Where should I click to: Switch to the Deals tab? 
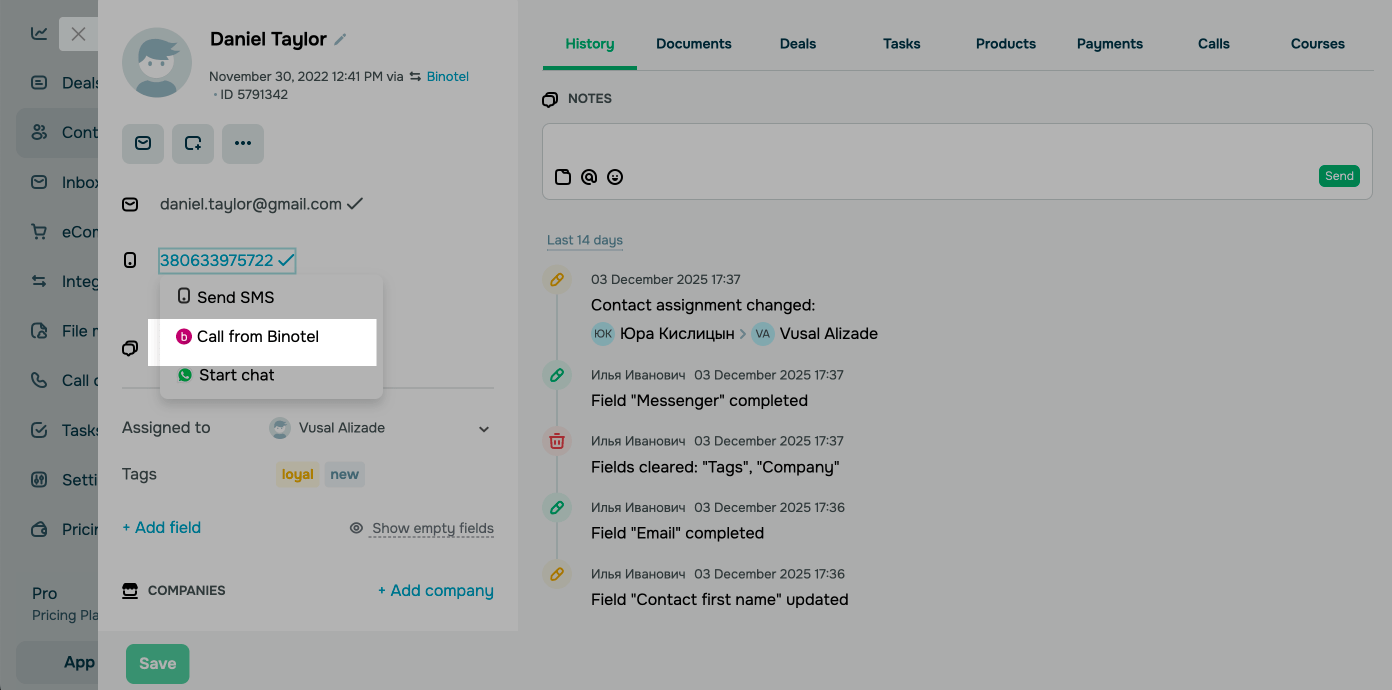point(798,44)
